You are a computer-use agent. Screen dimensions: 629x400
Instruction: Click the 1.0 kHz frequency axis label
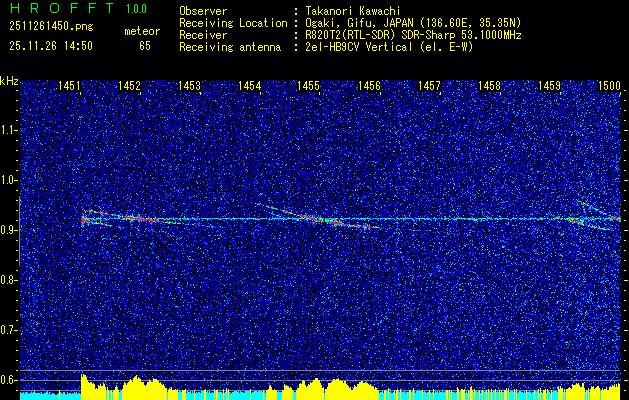pyautogui.click(x=8, y=181)
